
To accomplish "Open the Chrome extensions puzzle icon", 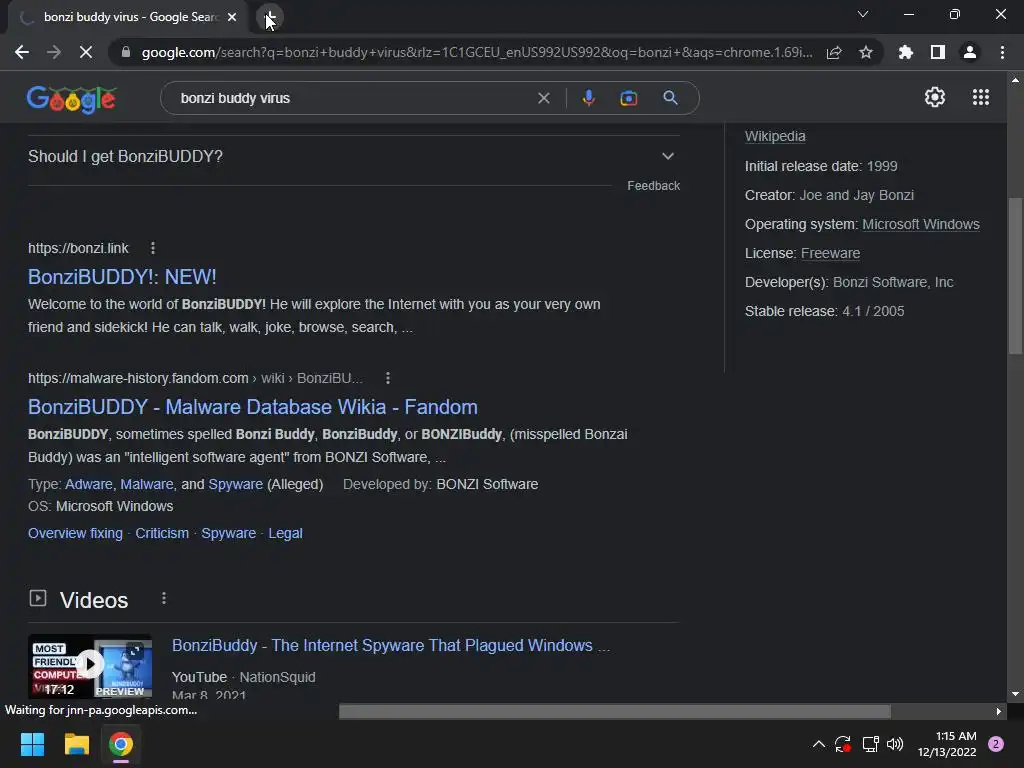I will 905,52.
